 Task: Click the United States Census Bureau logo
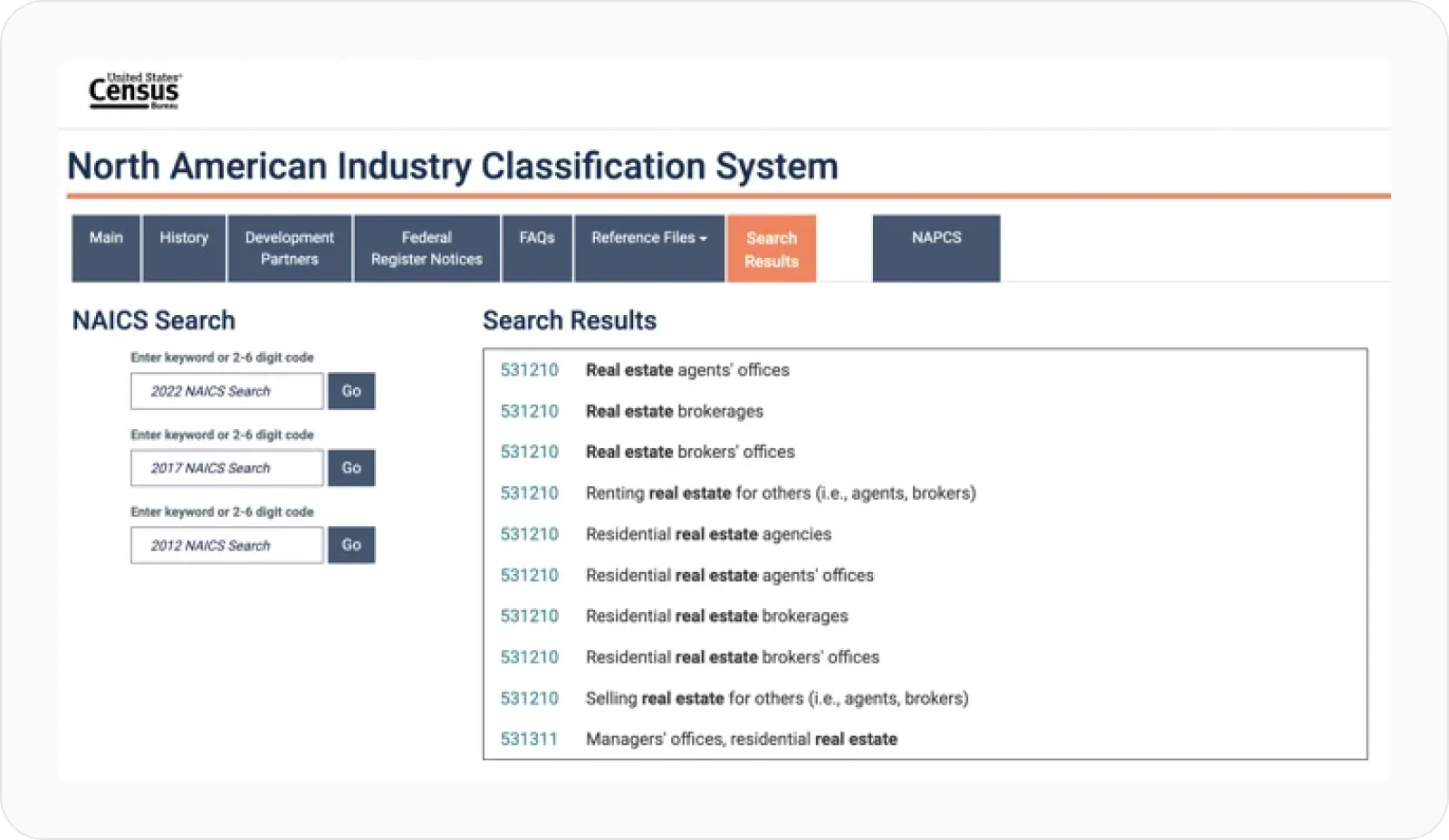pos(134,91)
